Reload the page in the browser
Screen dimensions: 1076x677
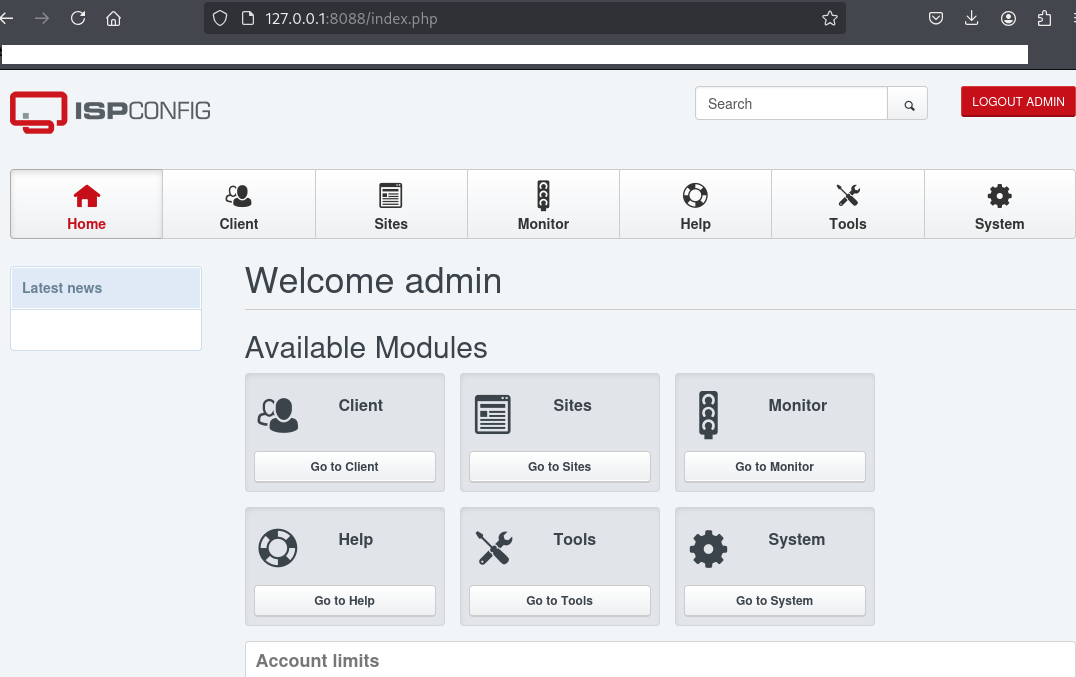78,18
